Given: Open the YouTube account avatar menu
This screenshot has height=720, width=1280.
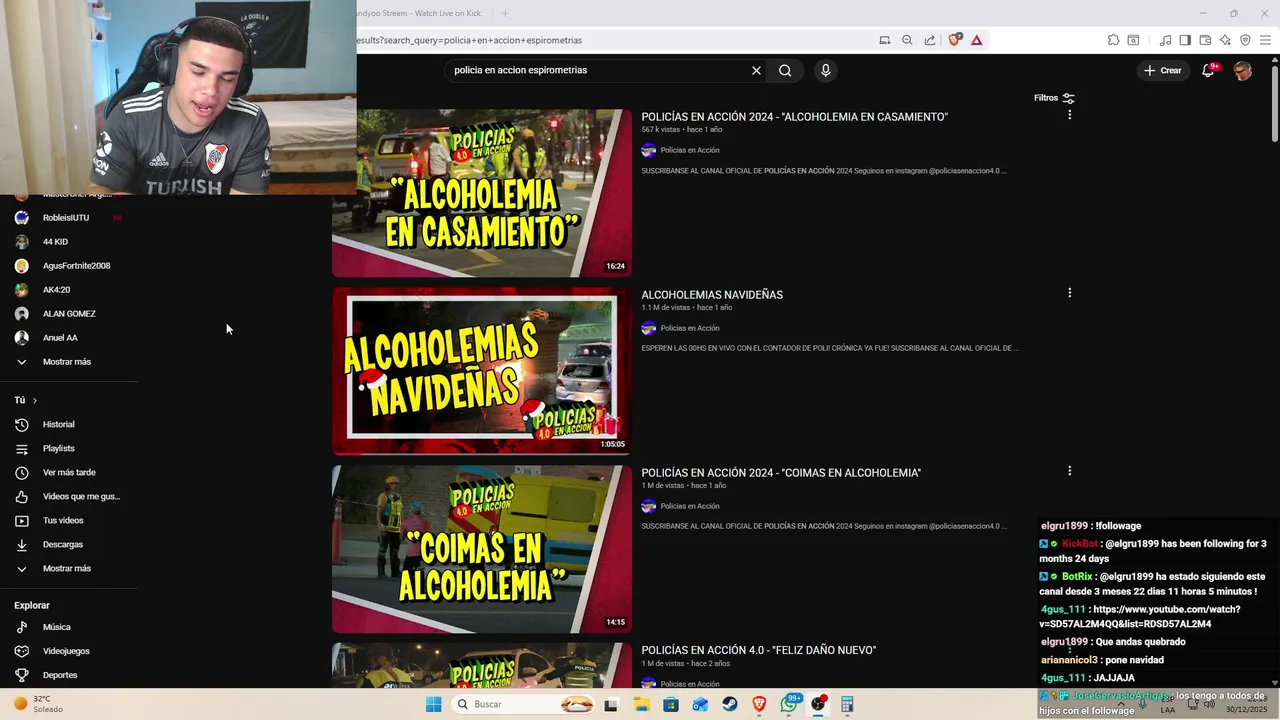Looking at the screenshot, I should point(1242,70).
